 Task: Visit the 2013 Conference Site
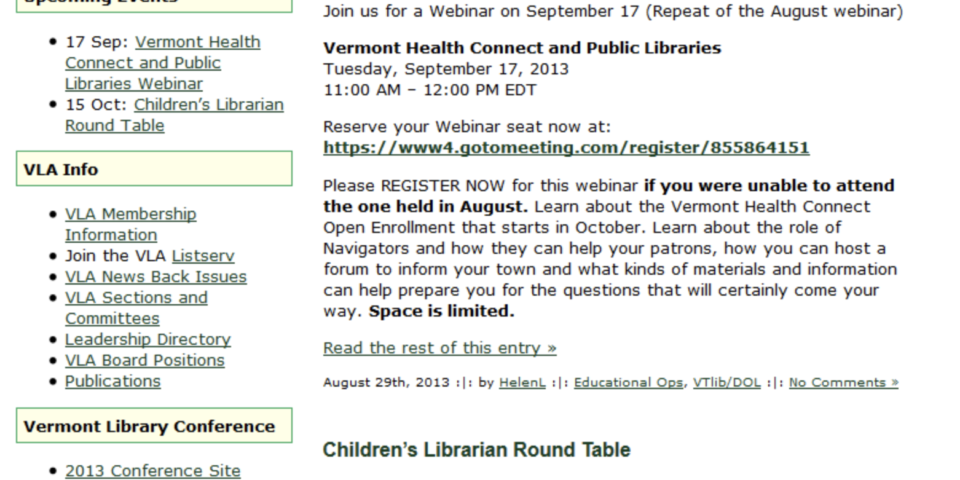(152, 470)
